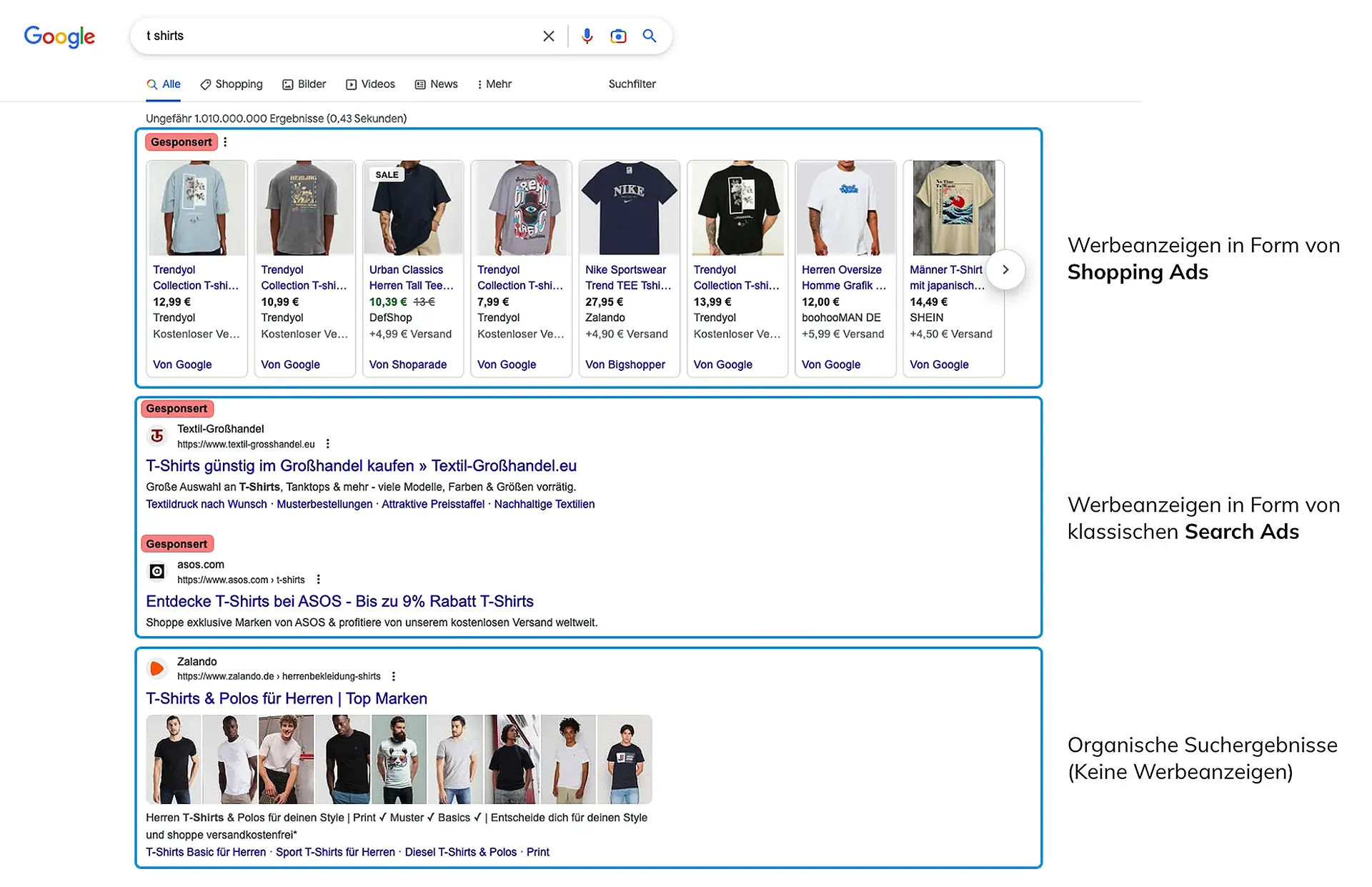This screenshot has height=887, width=1372.
Task: Expand more shopping ads with the right arrow
Action: coord(1005,269)
